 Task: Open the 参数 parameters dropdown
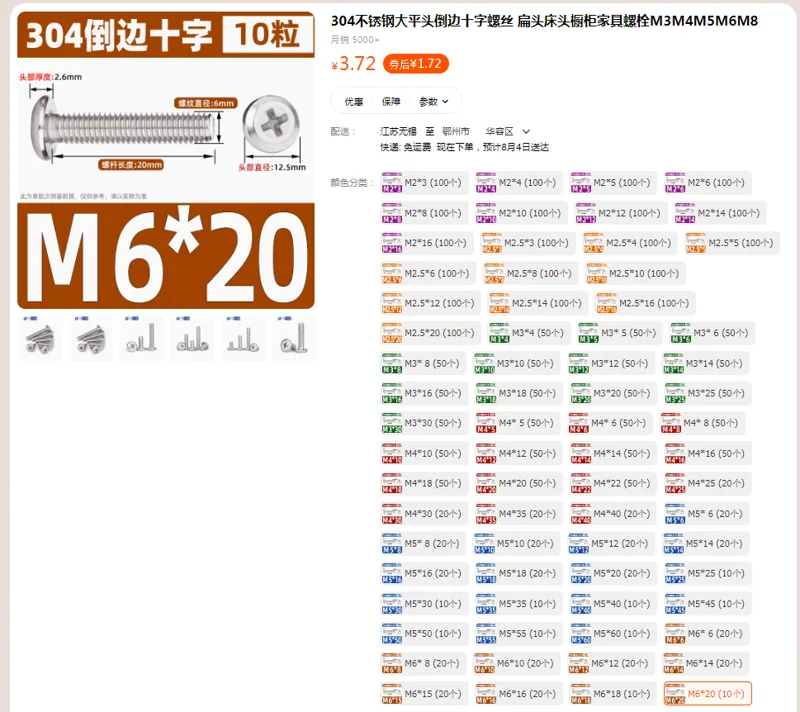[433, 101]
